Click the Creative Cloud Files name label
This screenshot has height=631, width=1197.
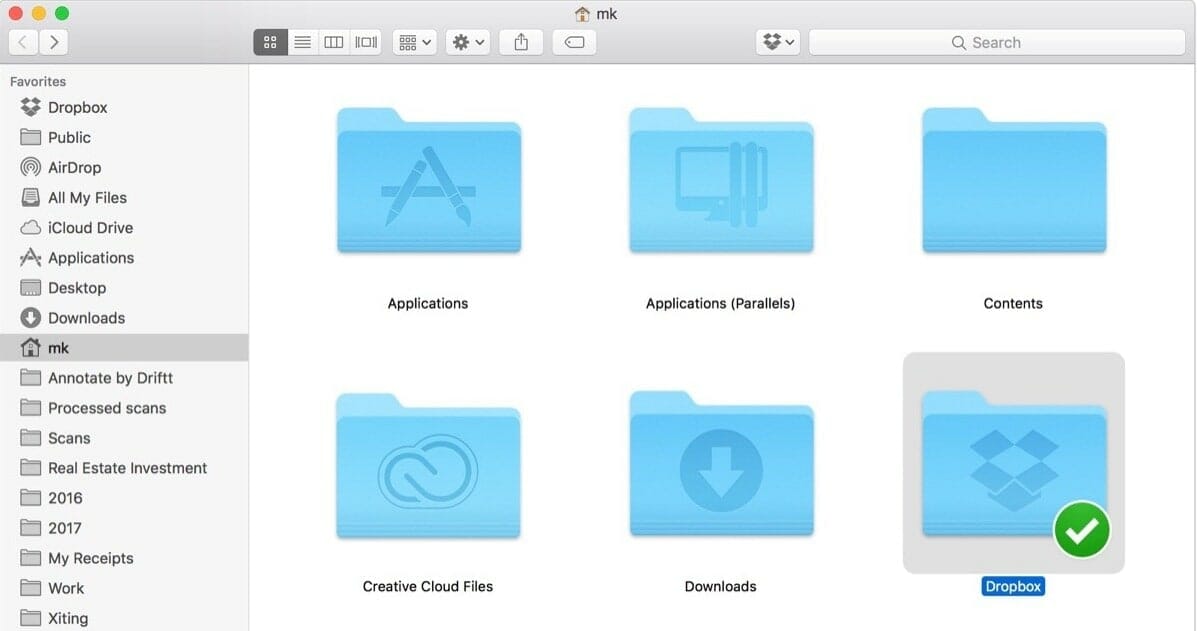point(428,586)
